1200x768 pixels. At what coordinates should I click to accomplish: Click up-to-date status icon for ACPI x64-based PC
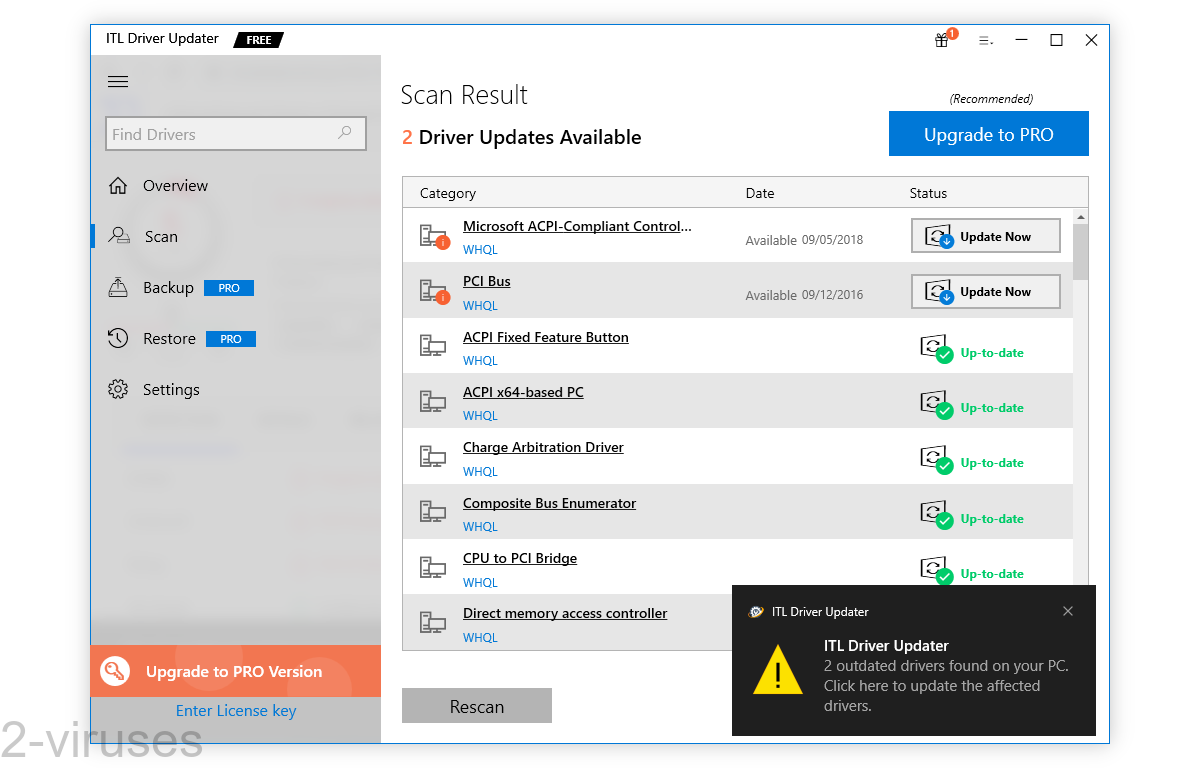[x=936, y=404]
